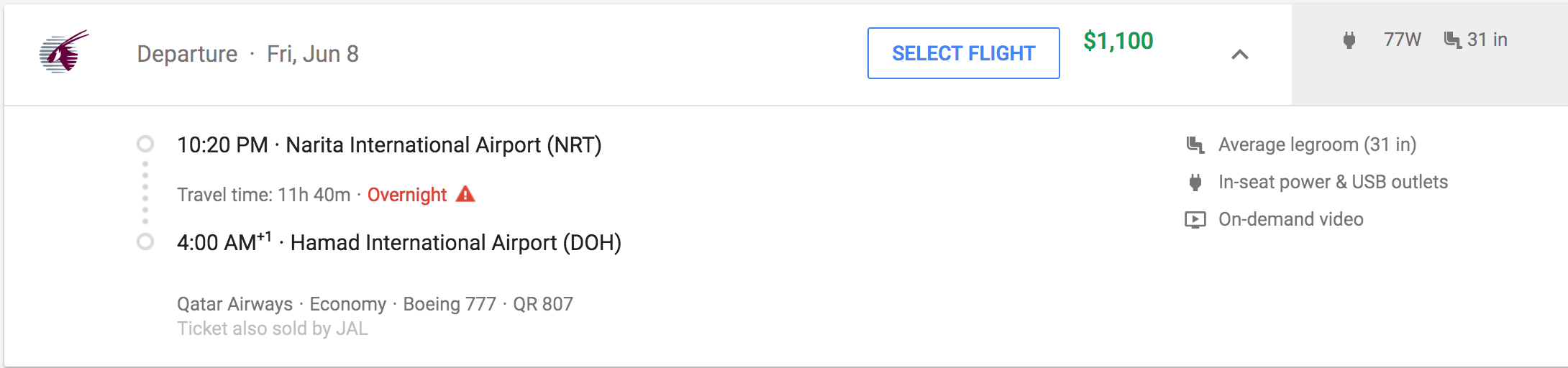Click the 77W aircraft code
This screenshot has height=368, width=1568.
[x=1402, y=40]
